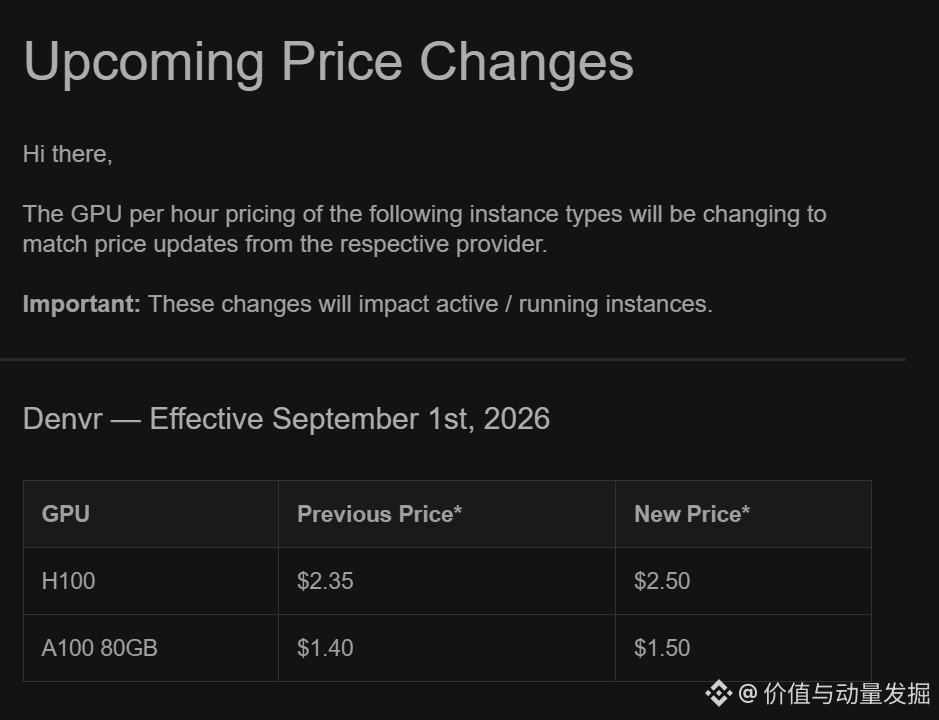
Task: Click the Upcoming Price Changes heading
Action: coord(328,62)
